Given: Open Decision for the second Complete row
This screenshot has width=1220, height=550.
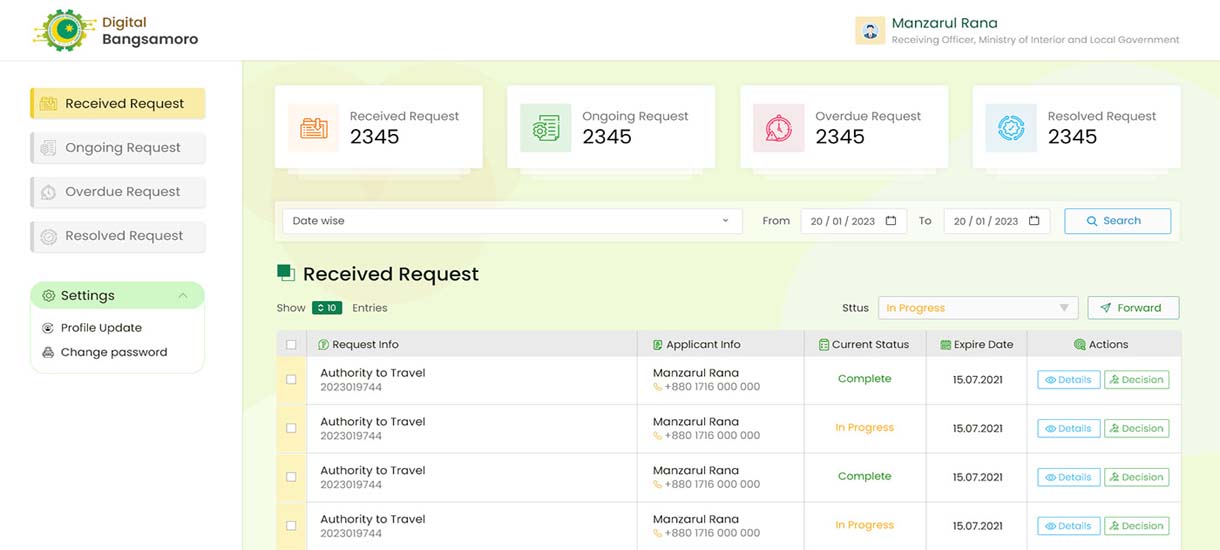Looking at the screenshot, I should (x=1136, y=477).
